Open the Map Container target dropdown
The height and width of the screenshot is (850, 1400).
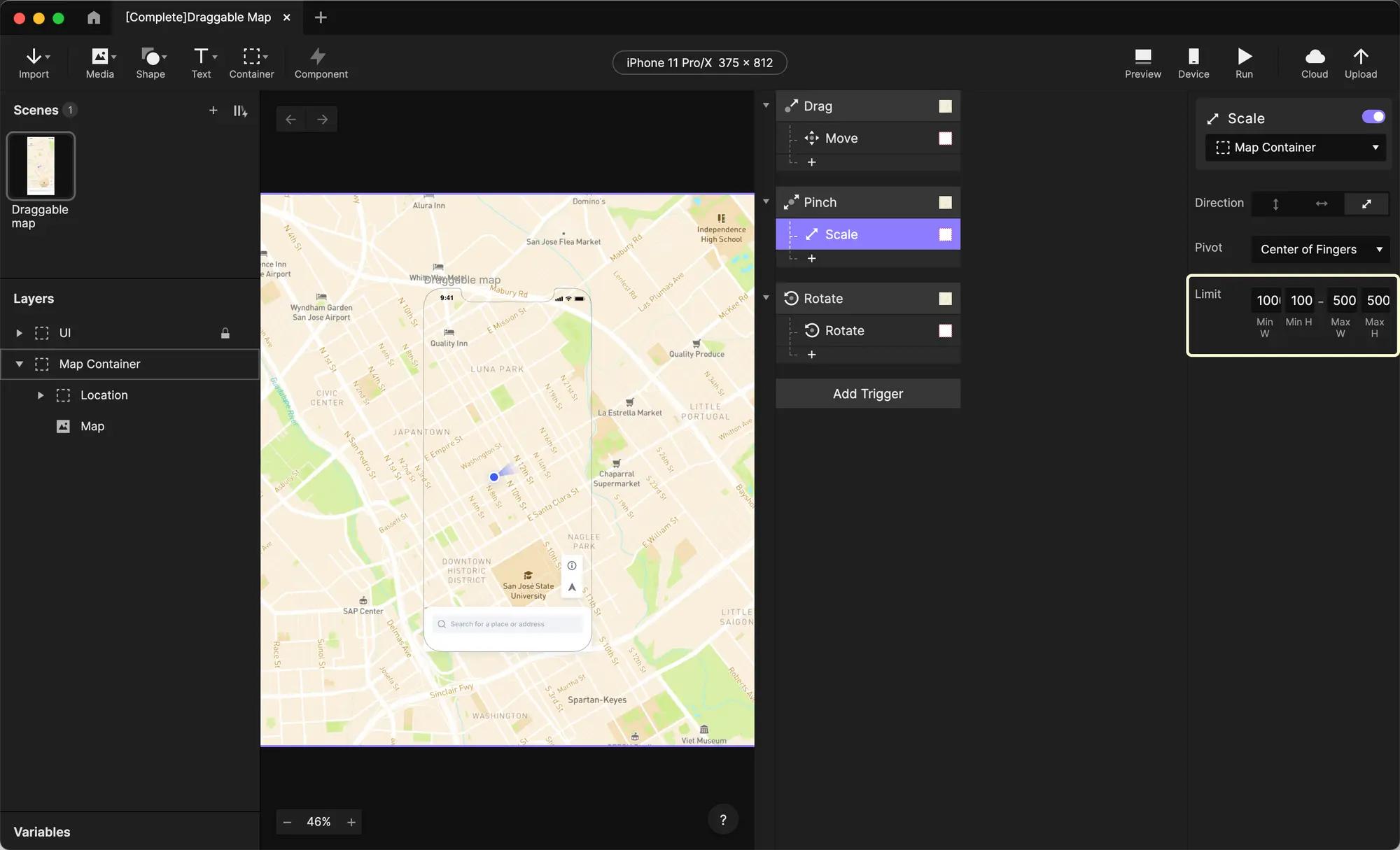point(1296,148)
